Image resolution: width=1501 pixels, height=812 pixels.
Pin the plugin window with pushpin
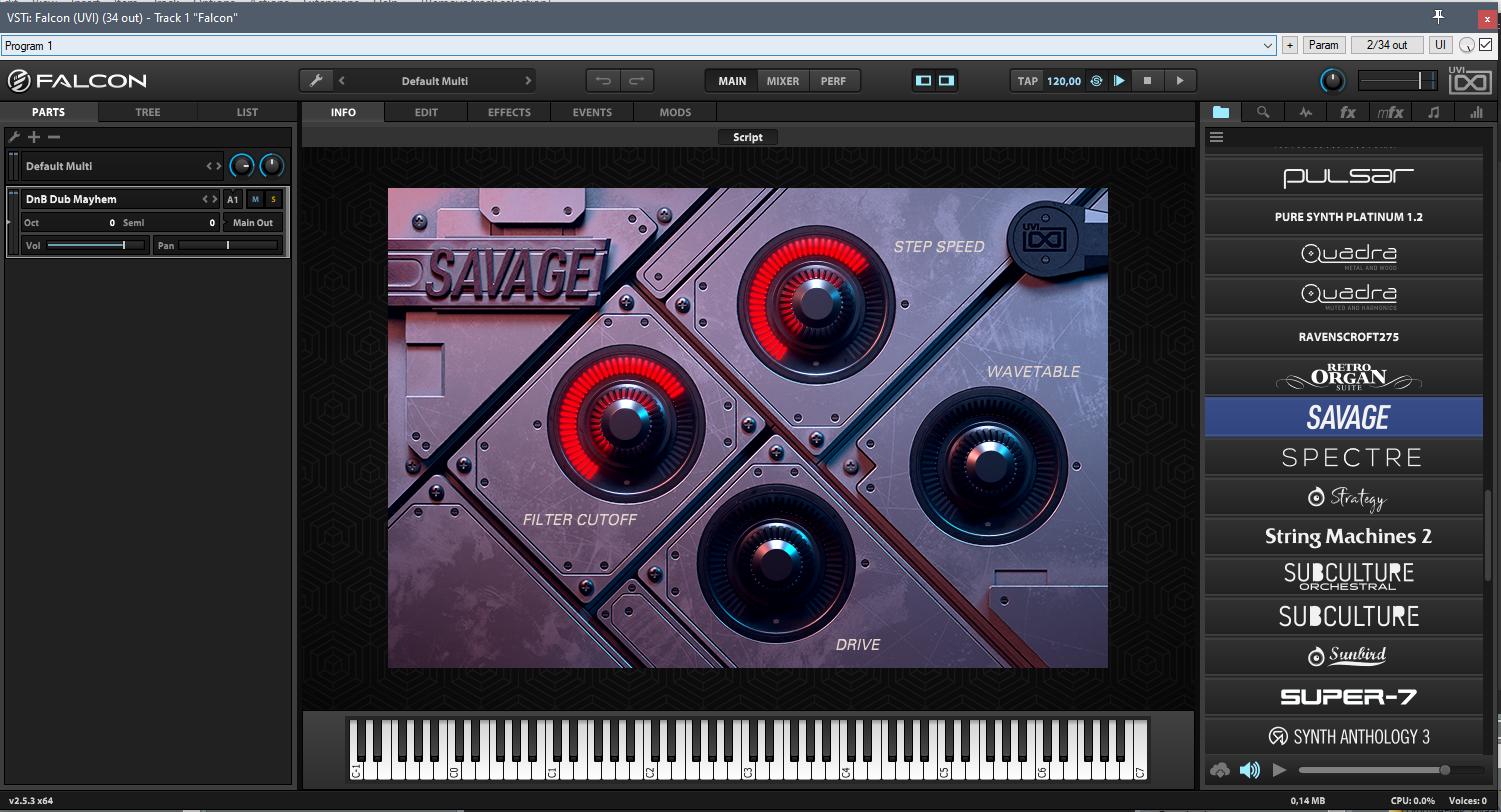click(x=1438, y=17)
